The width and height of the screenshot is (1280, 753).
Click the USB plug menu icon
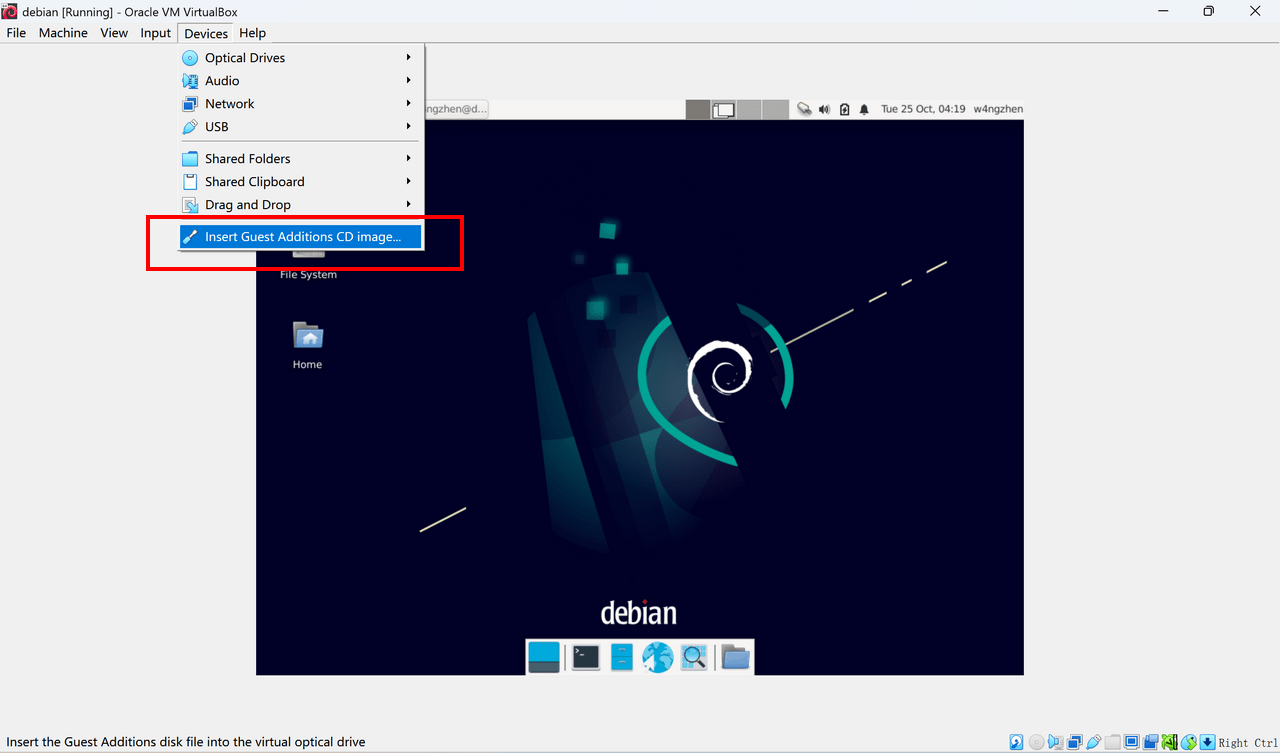click(190, 127)
